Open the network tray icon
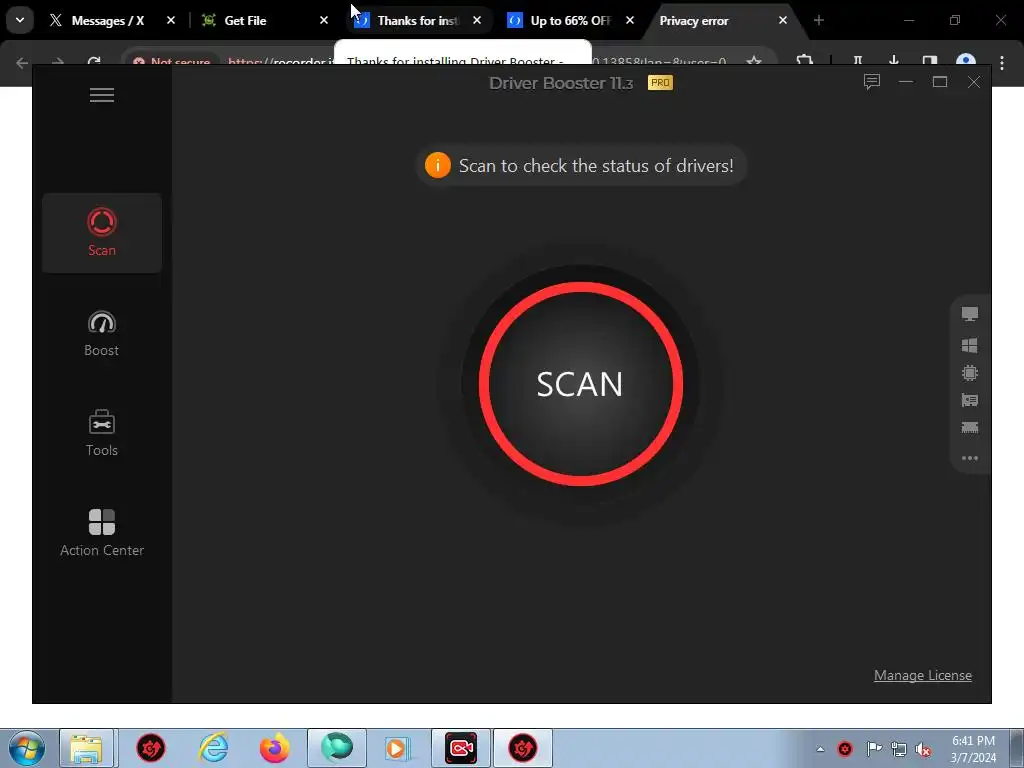Screen dimensions: 1024x768 pyautogui.click(x=899, y=749)
